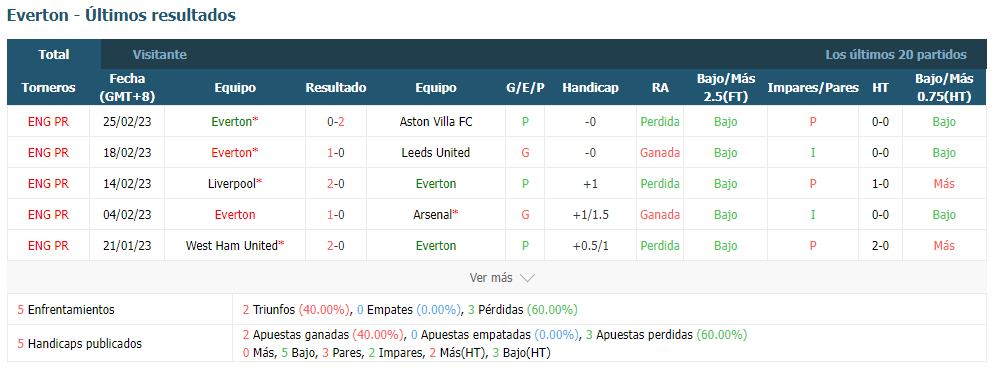Image resolution: width=996 pixels, height=368 pixels.
Task: Click Everton in the 04/02/23 row
Action: (235, 215)
